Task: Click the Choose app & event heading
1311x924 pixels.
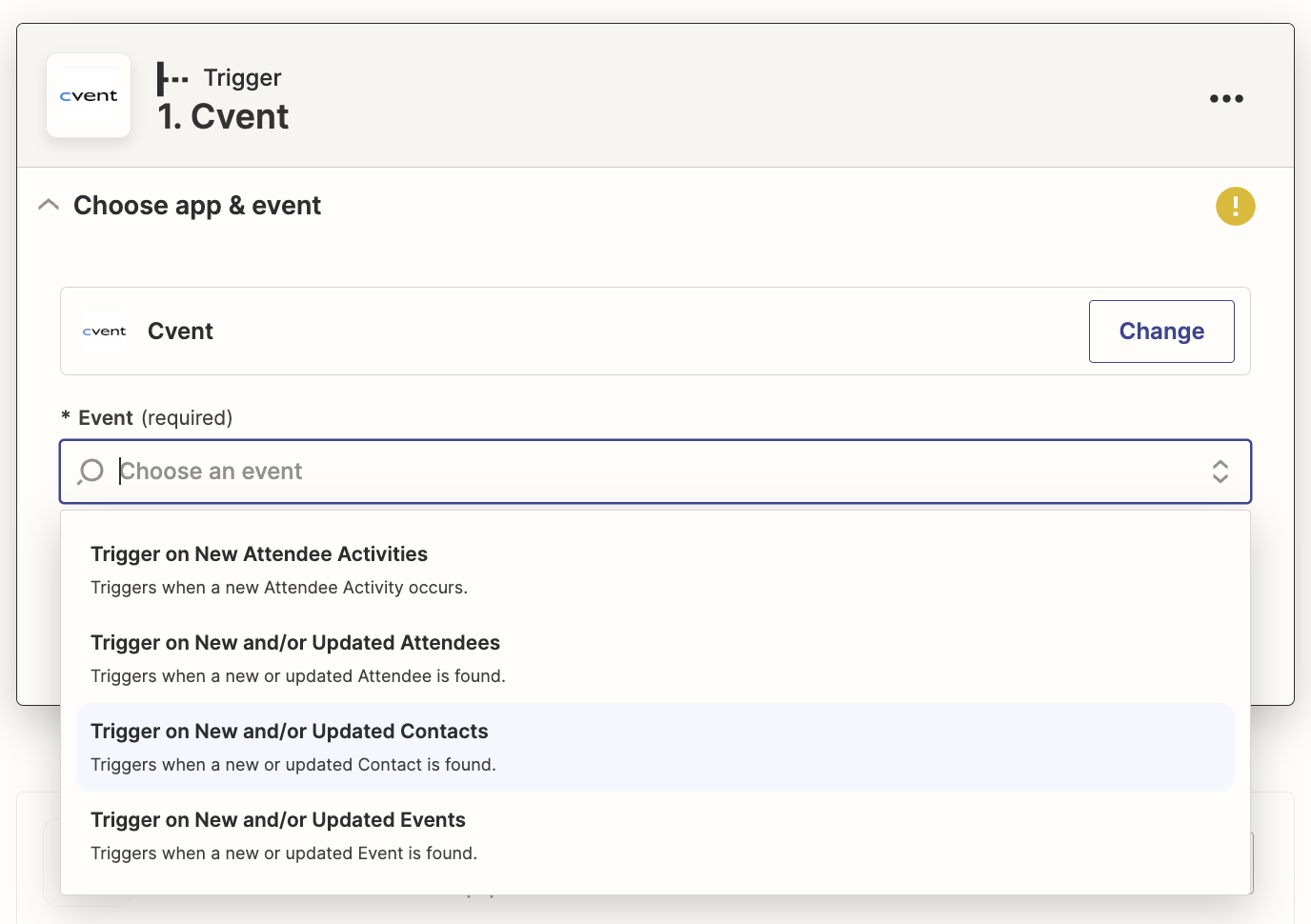Action: (197, 206)
